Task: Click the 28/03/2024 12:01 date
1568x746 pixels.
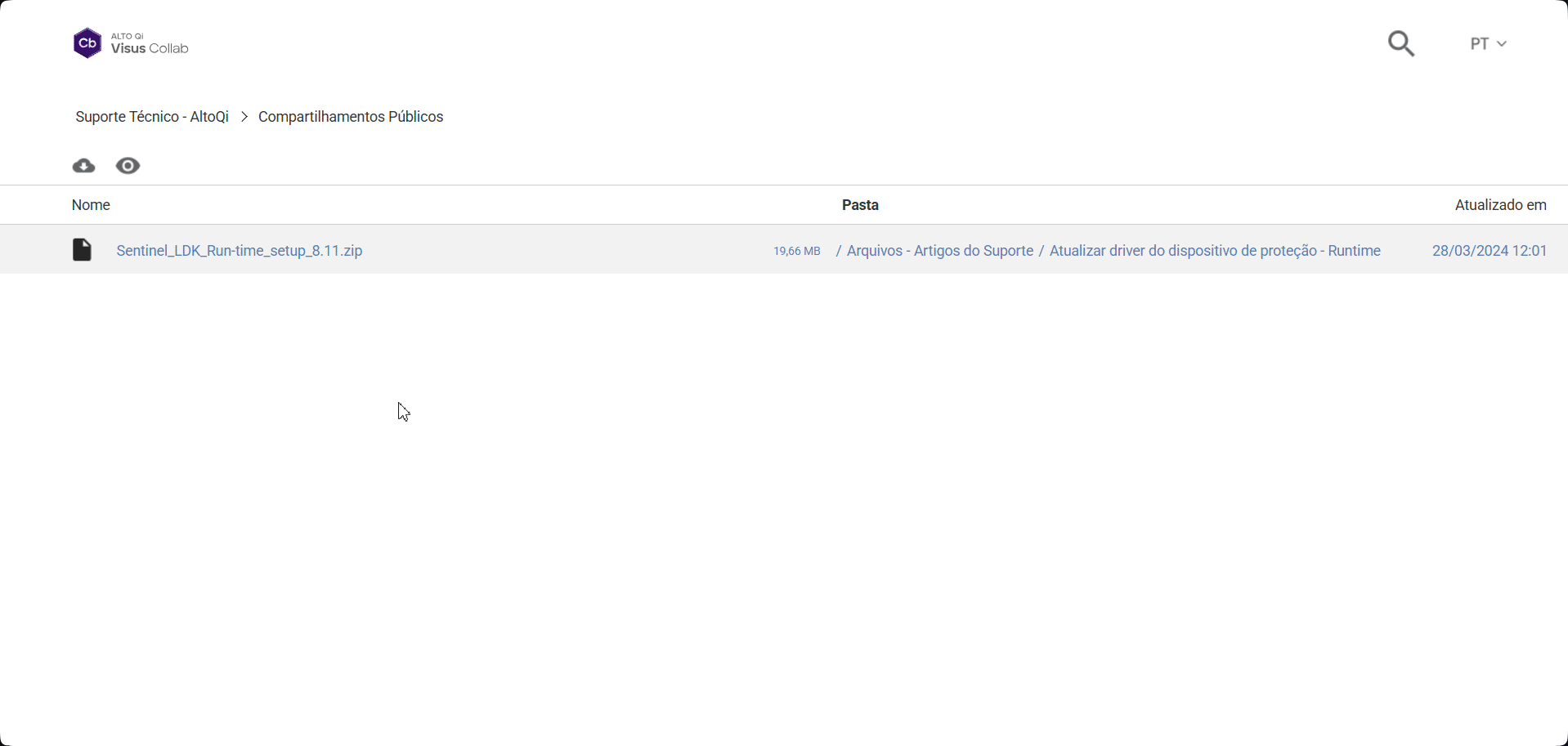Action: point(1489,251)
